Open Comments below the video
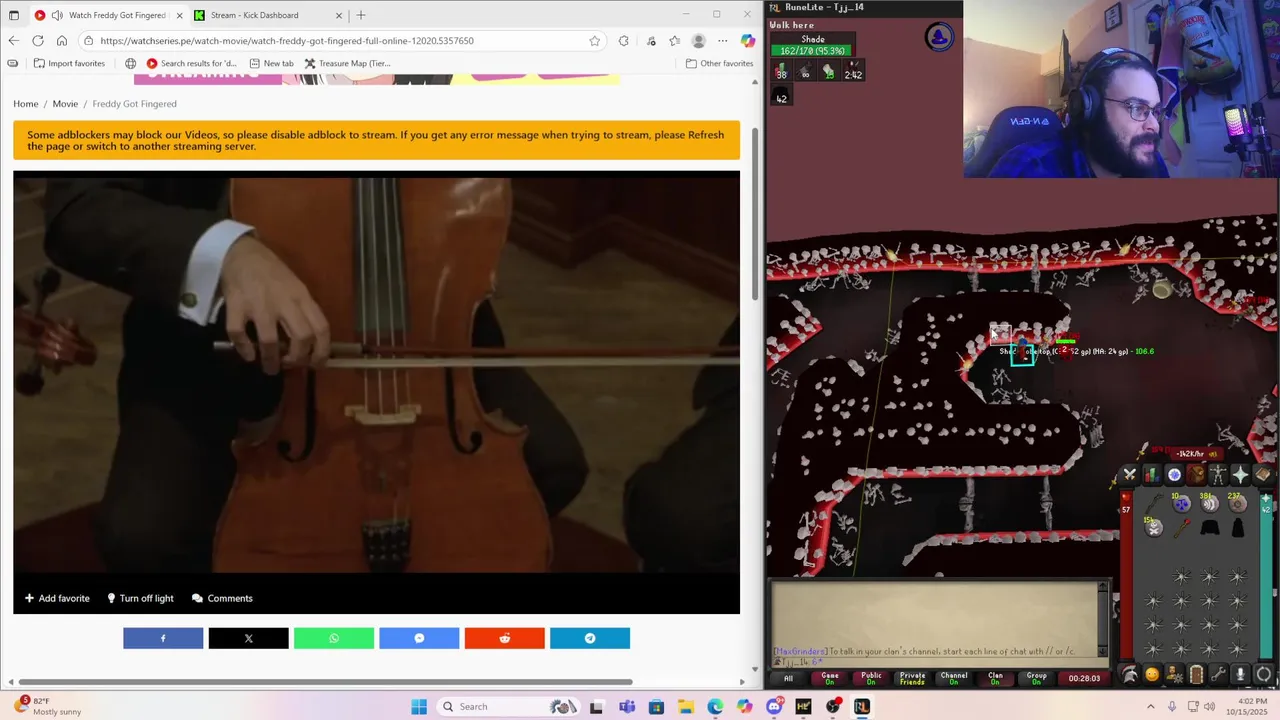This screenshot has width=1280, height=720. click(222, 598)
